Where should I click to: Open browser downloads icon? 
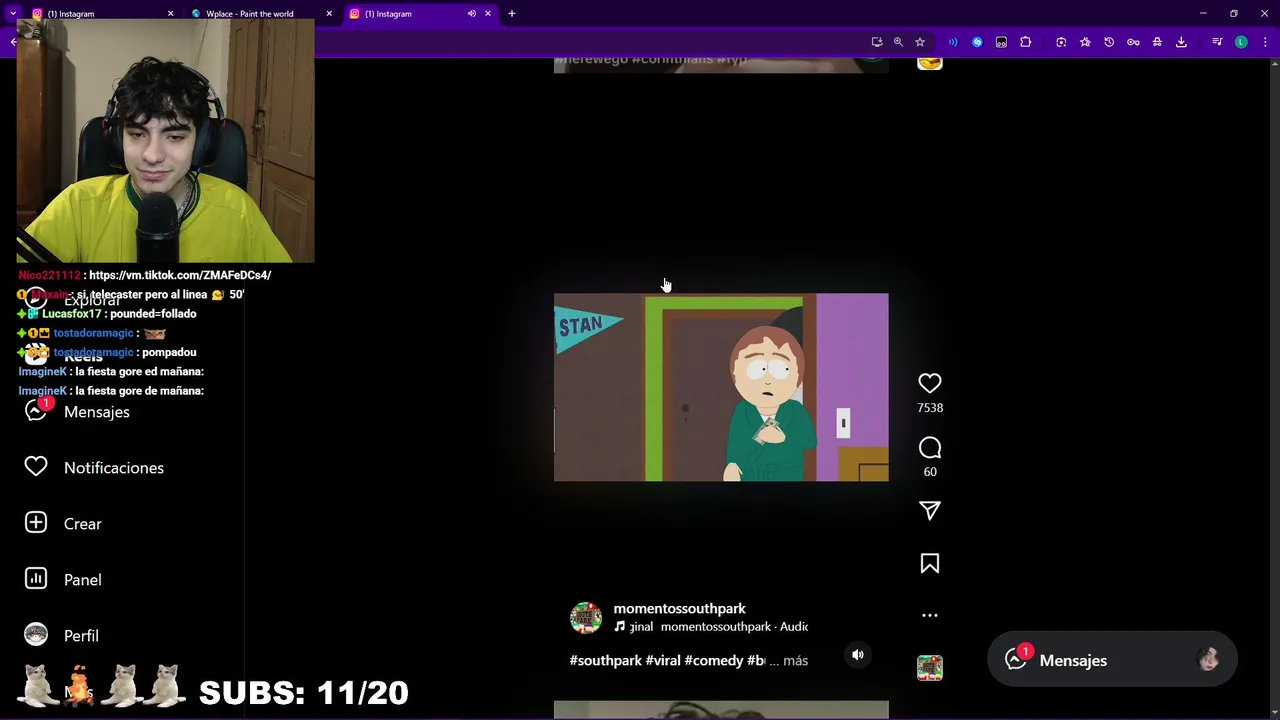tap(1181, 42)
